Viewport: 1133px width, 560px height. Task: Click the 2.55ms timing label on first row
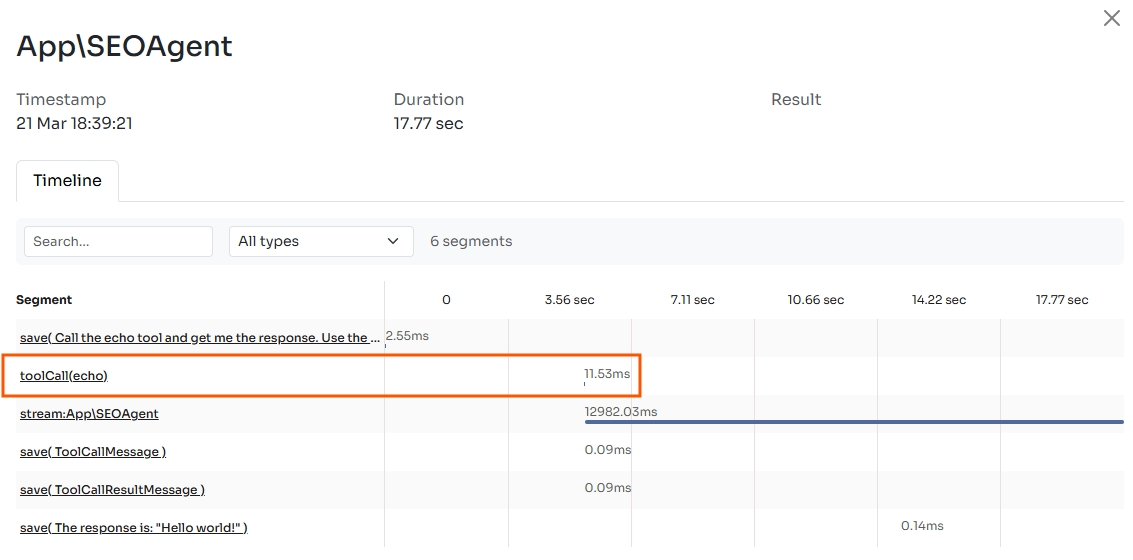coord(407,336)
